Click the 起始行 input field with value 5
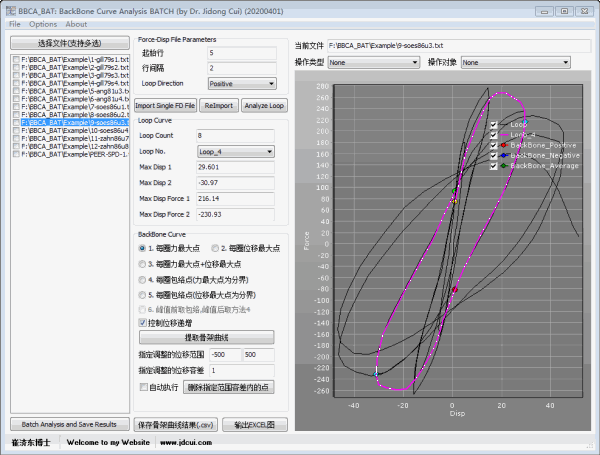The image size is (600, 455). point(242,53)
